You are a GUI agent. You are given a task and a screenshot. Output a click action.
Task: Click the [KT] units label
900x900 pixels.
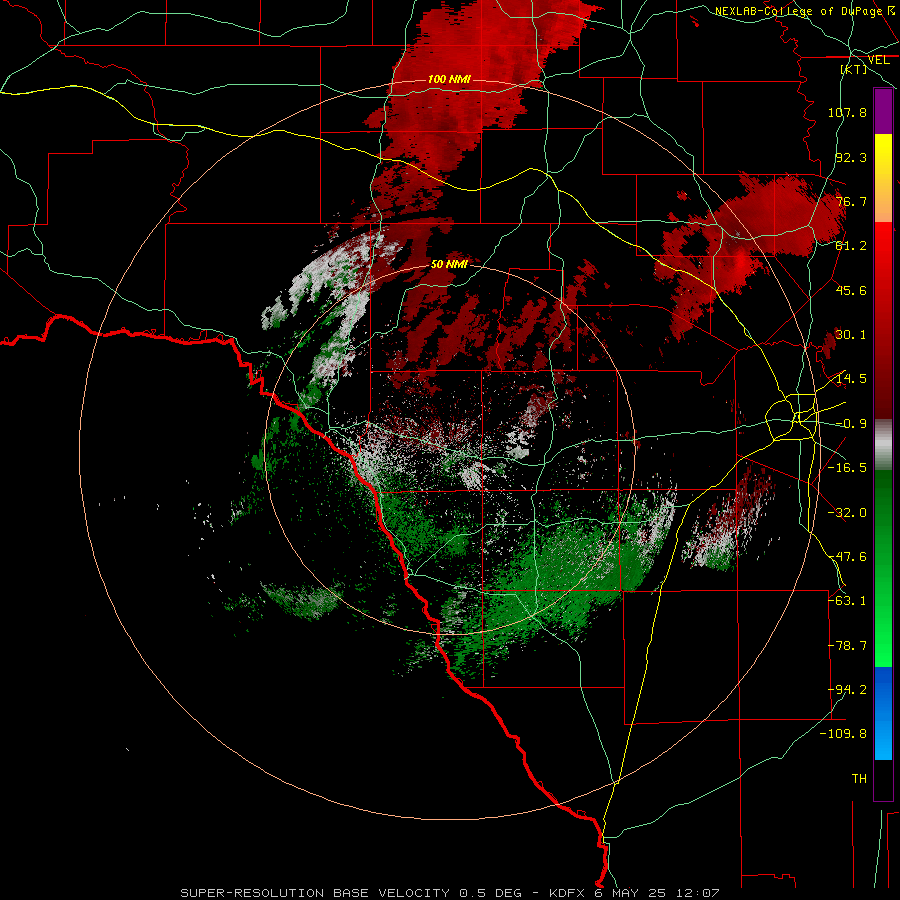click(x=854, y=69)
